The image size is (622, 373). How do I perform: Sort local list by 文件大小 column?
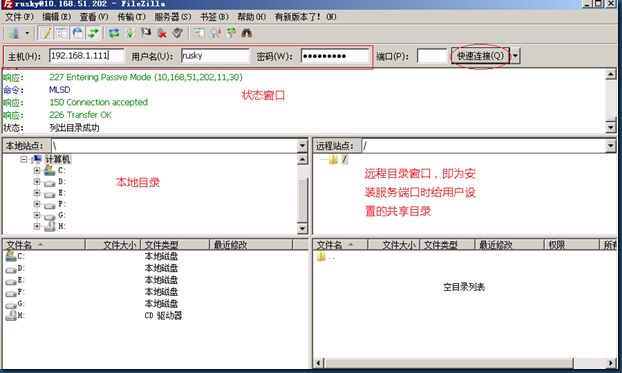coord(113,245)
